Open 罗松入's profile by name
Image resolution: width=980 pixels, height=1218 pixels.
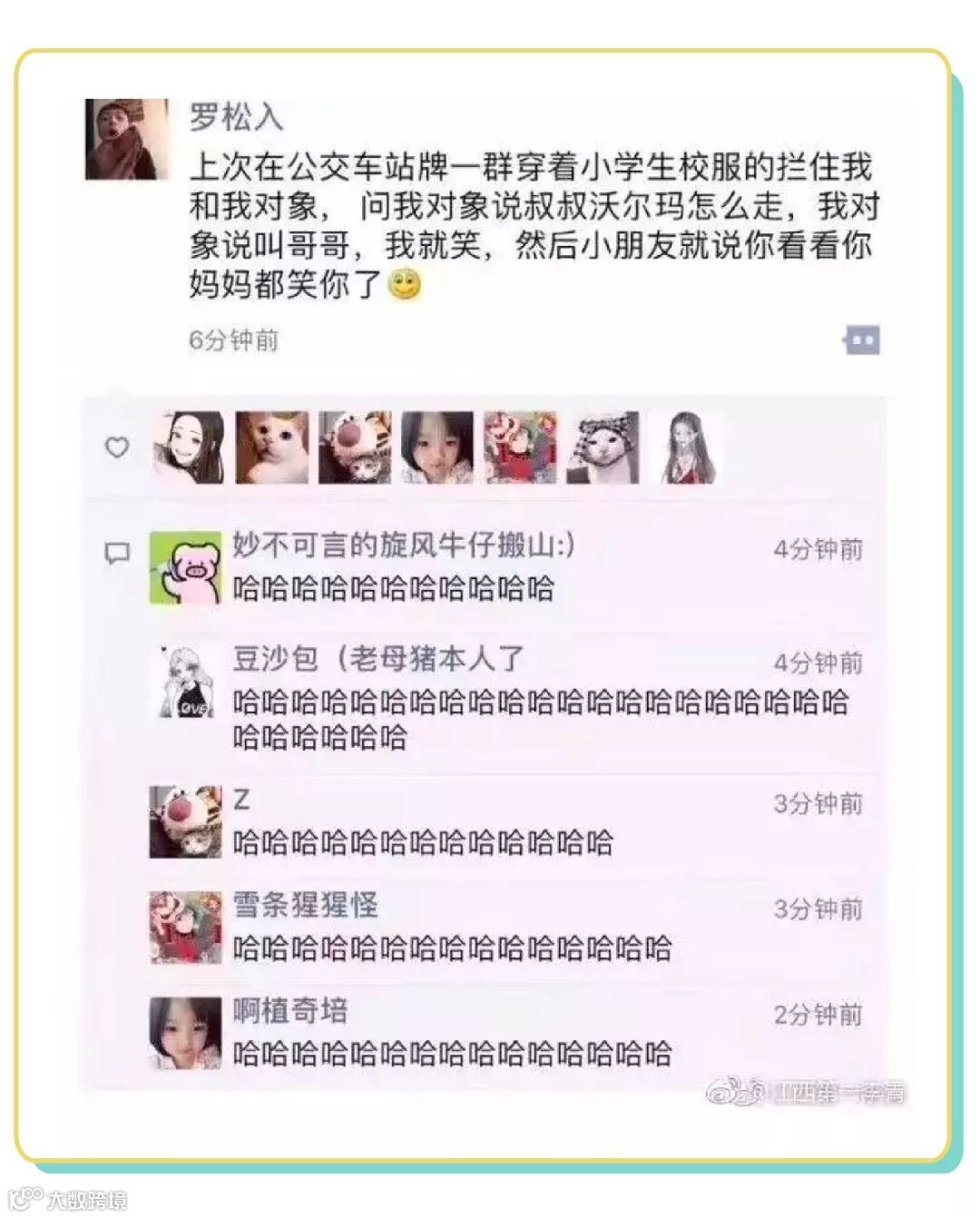(x=236, y=116)
